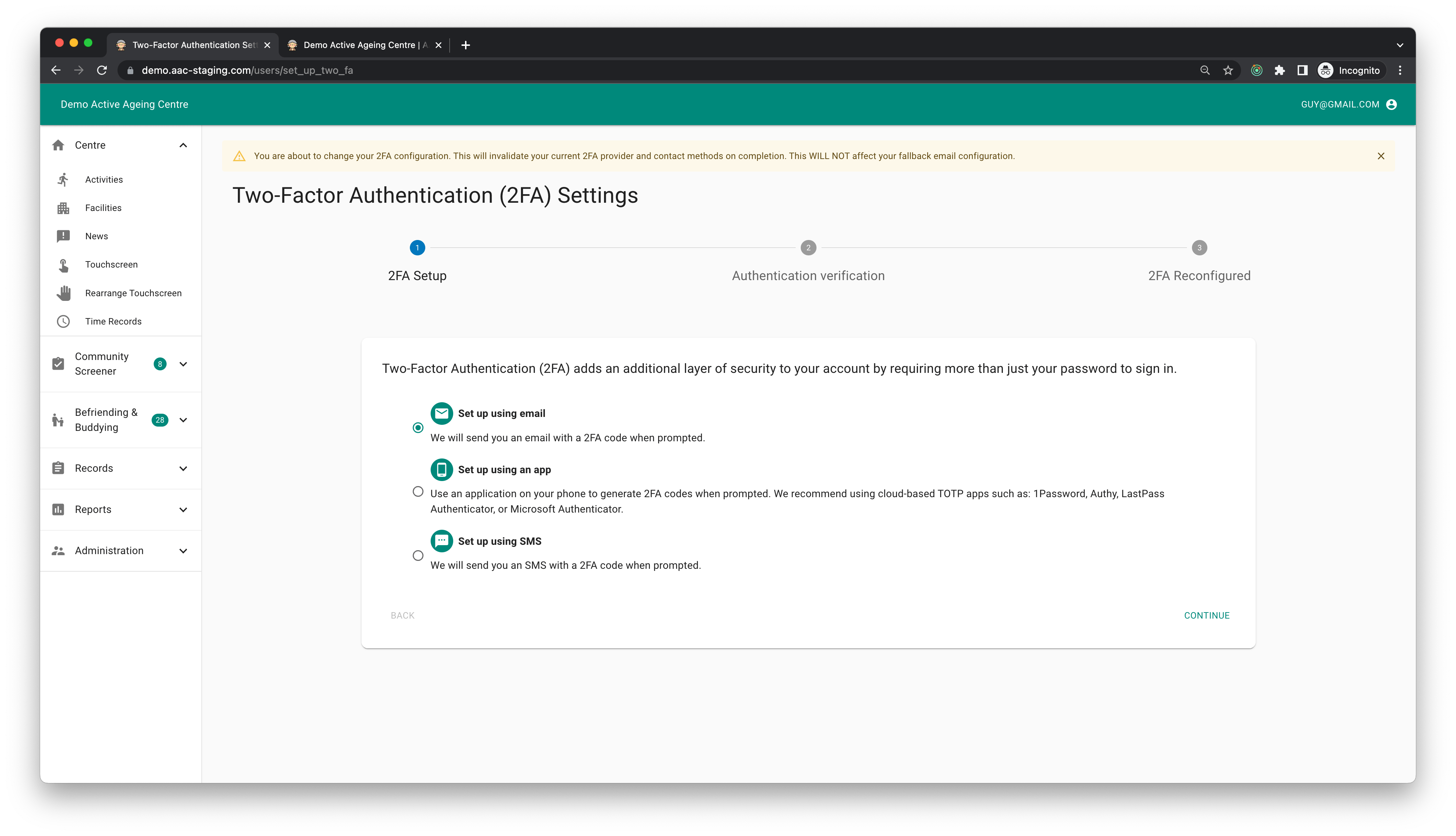1456x836 pixels.
Task: Expand the Records section chevron
Action: coord(183,469)
